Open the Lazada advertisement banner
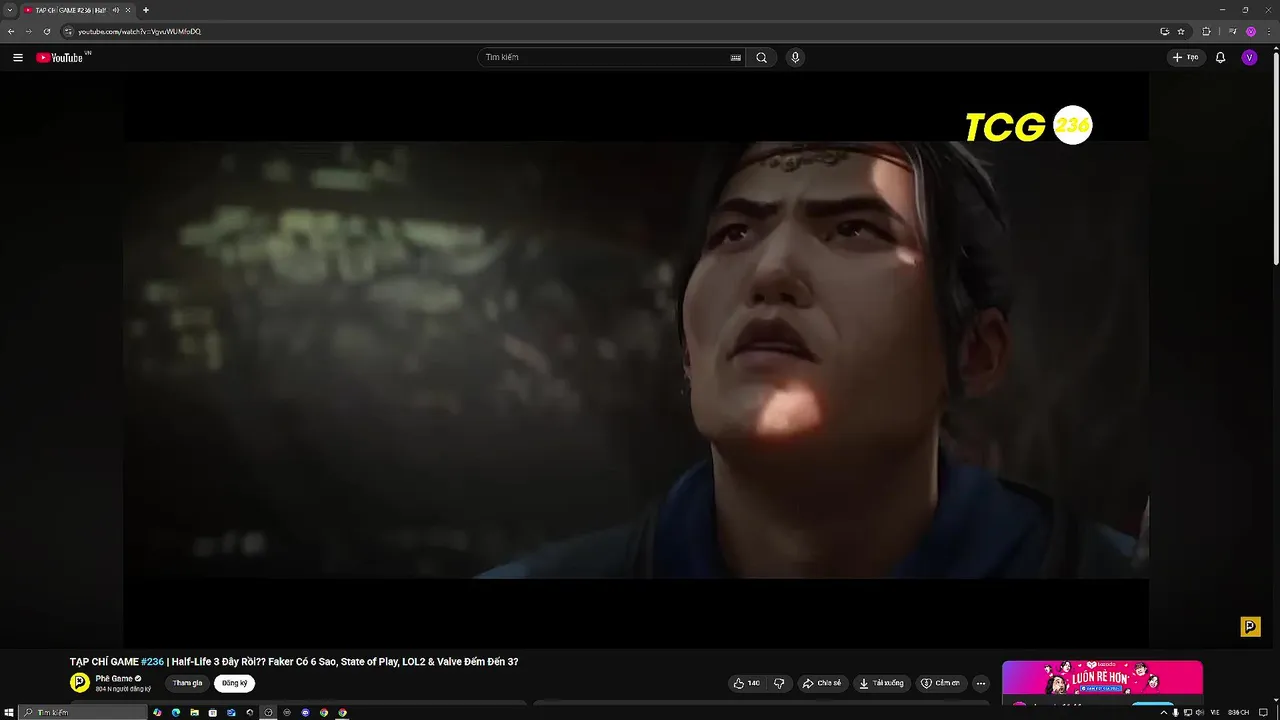Viewport: 1280px width, 720px height. point(1102,677)
